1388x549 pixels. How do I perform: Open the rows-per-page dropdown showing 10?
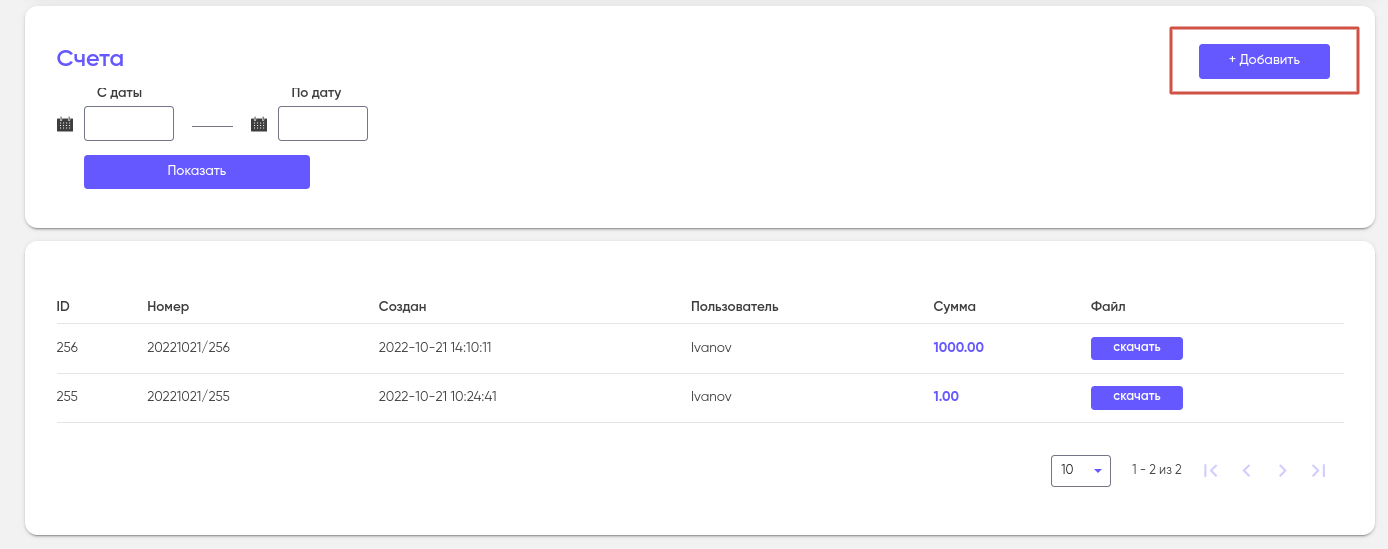1080,470
